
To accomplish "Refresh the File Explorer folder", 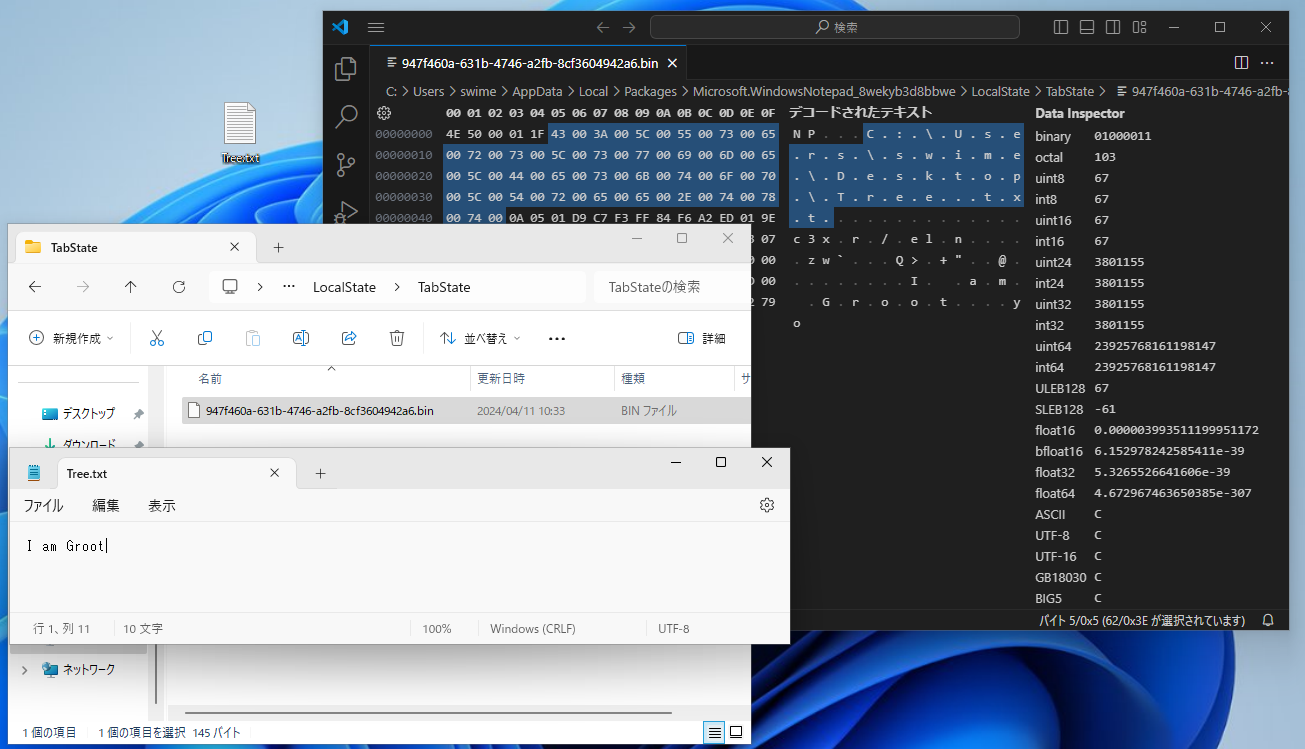I will click(x=179, y=287).
